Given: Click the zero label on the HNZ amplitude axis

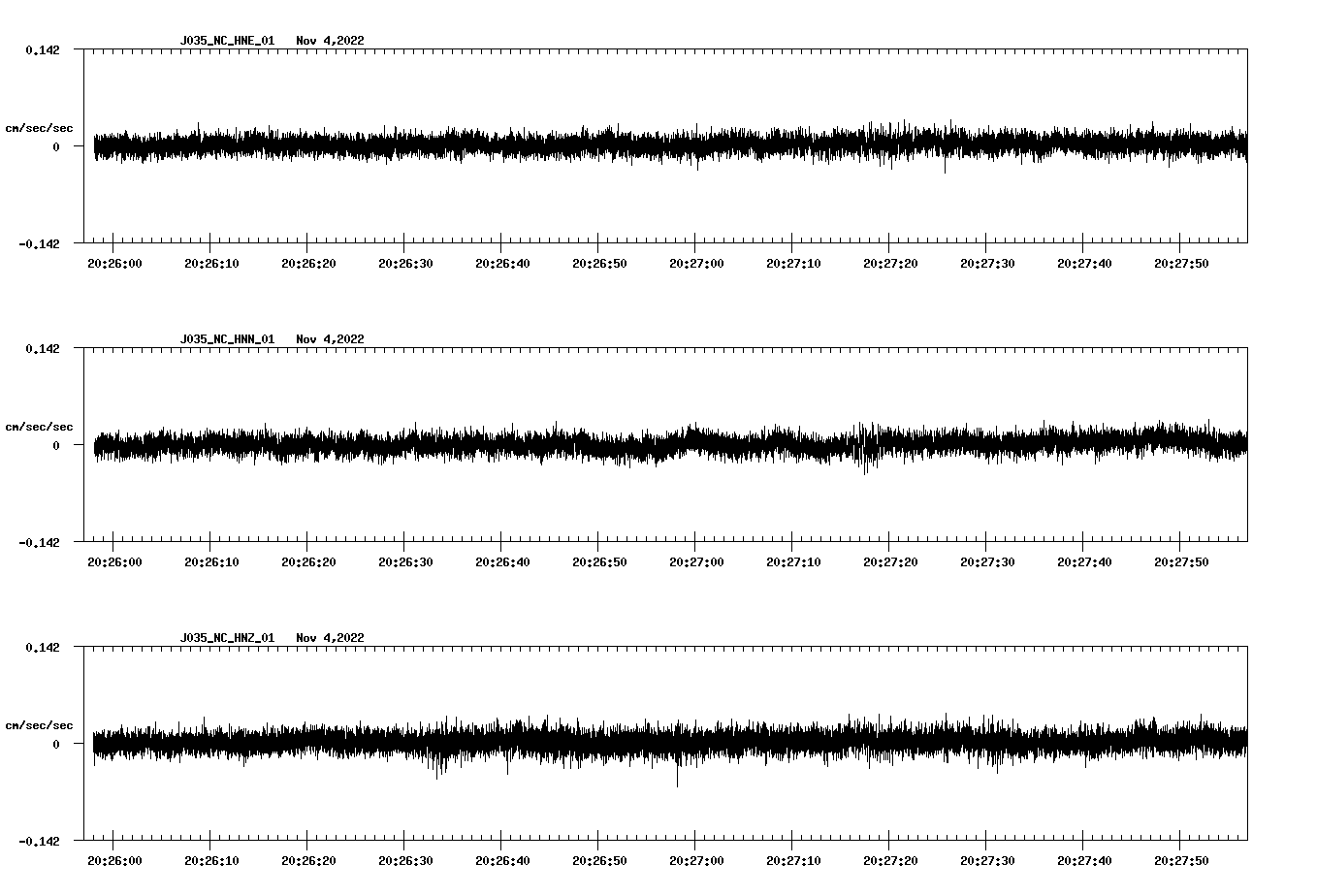Looking at the screenshot, I should coord(56,744).
